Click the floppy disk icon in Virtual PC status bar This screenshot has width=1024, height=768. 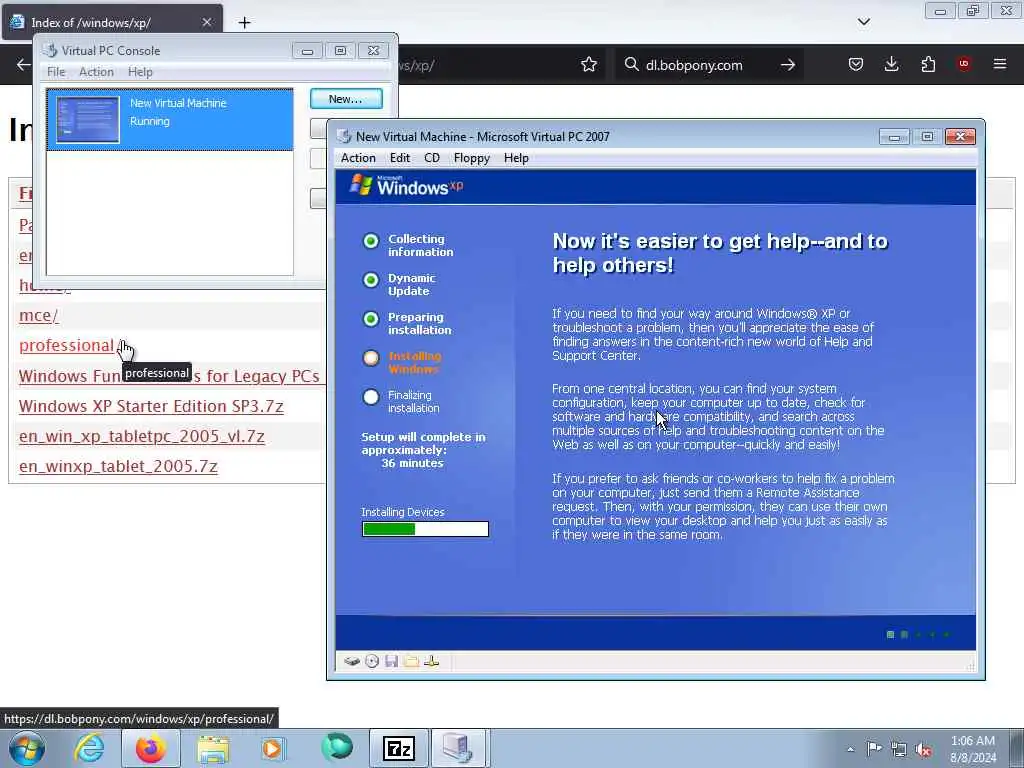[392, 662]
